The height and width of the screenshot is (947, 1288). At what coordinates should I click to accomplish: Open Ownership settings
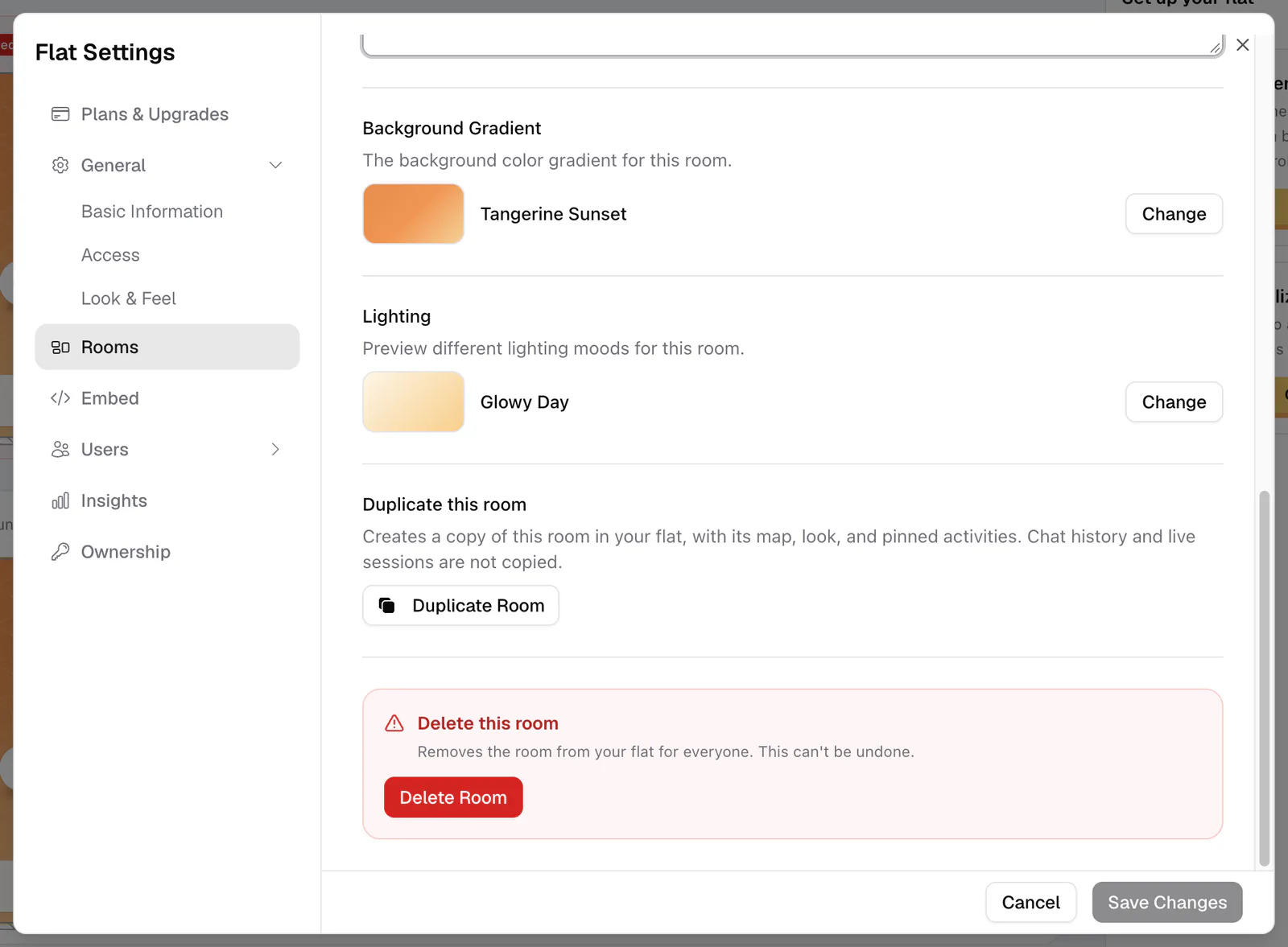(167, 552)
